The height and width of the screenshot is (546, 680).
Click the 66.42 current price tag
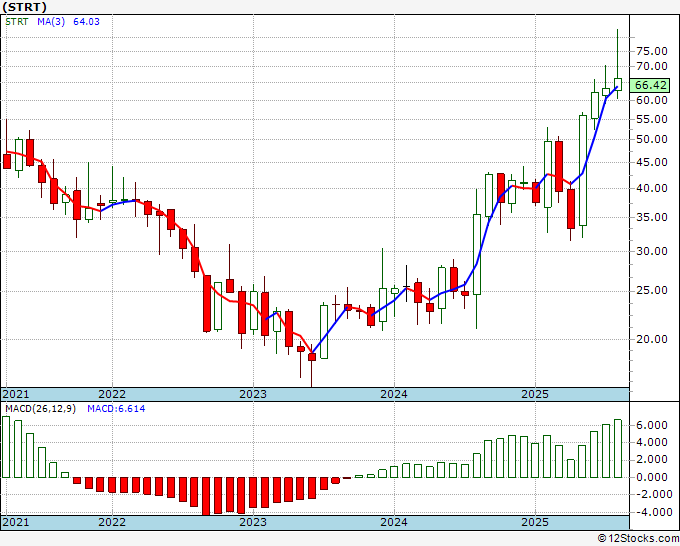click(x=651, y=85)
